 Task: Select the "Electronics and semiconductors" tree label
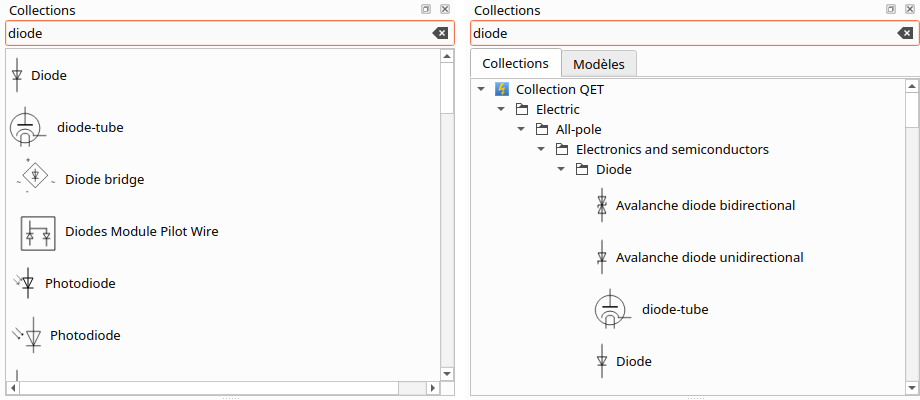pos(672,150)
